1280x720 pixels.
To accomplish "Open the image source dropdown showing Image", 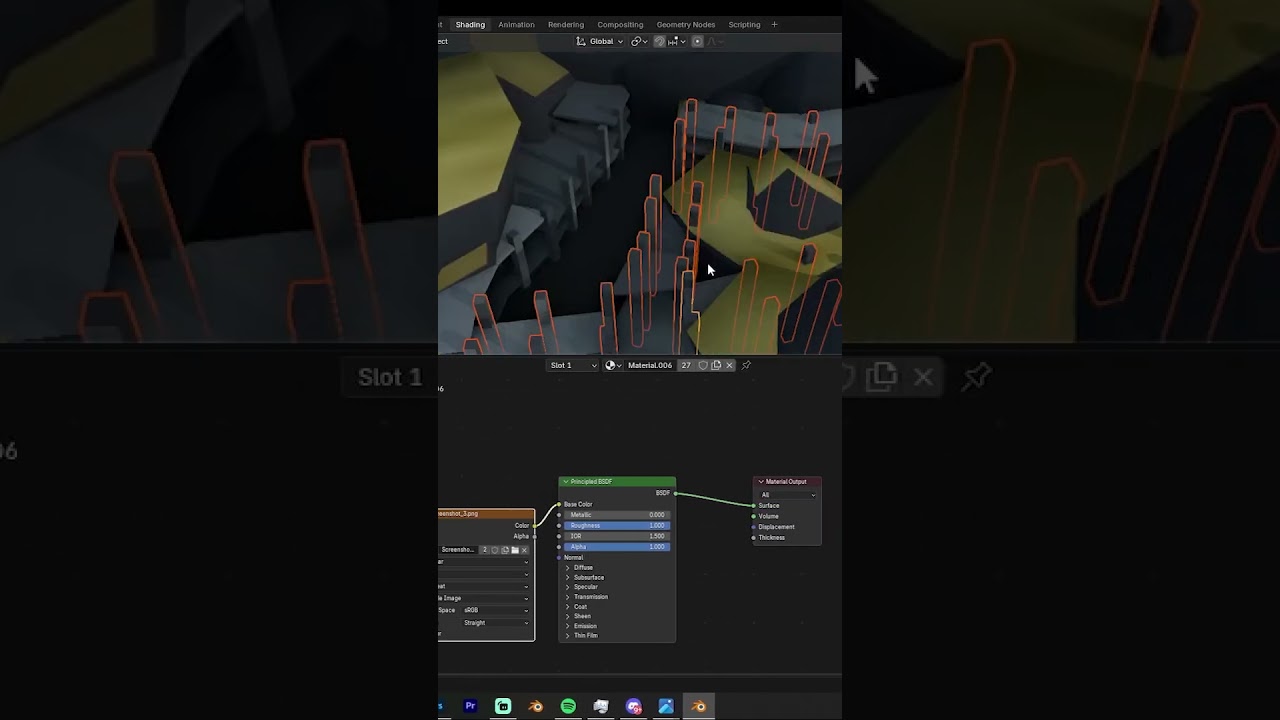I will pyautogui.click(x=484, y=598).
